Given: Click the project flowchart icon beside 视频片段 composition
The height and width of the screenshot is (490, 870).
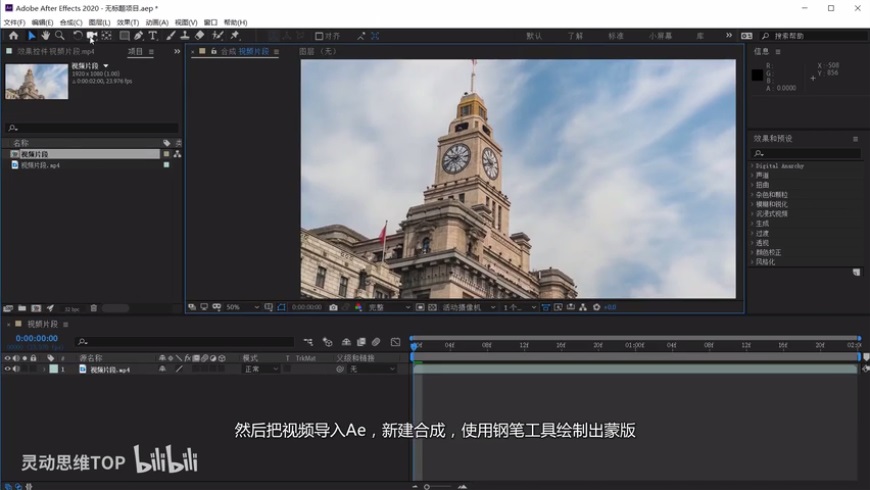Looking at the screenshot, I should coord(177,154).
